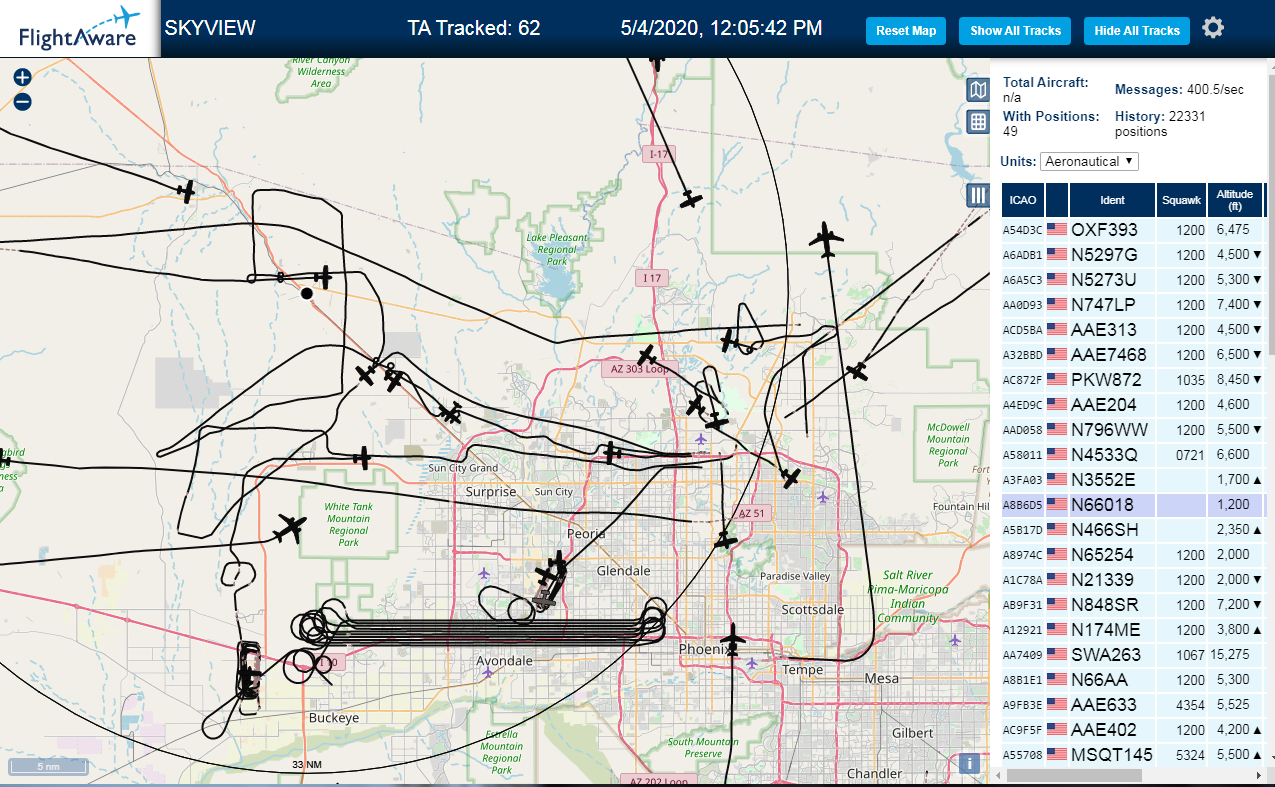Choose the AAE313 table row
1275x787 pixels.
click(x=1133, y=330)
